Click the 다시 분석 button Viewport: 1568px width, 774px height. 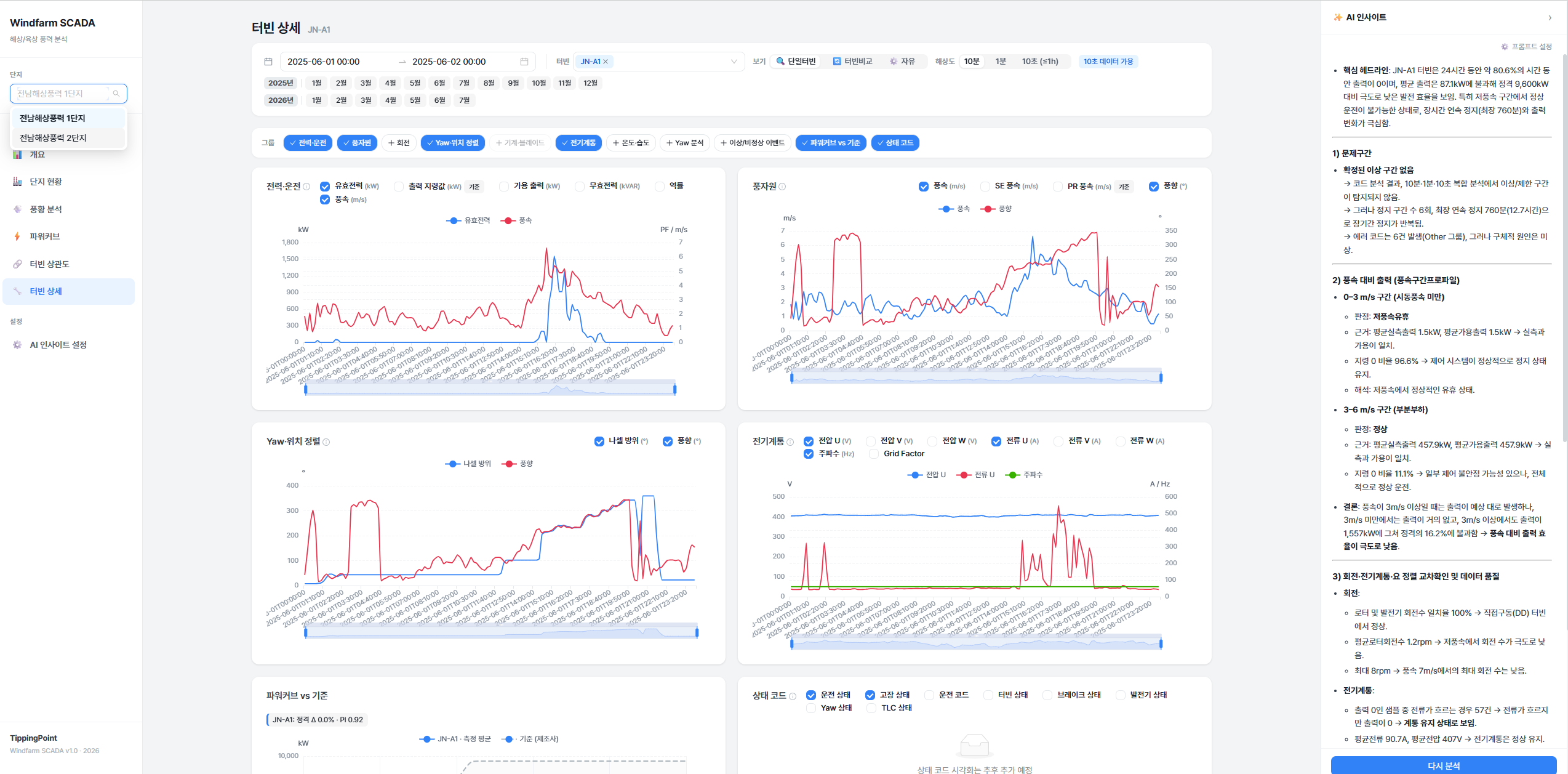point(1443,765)
